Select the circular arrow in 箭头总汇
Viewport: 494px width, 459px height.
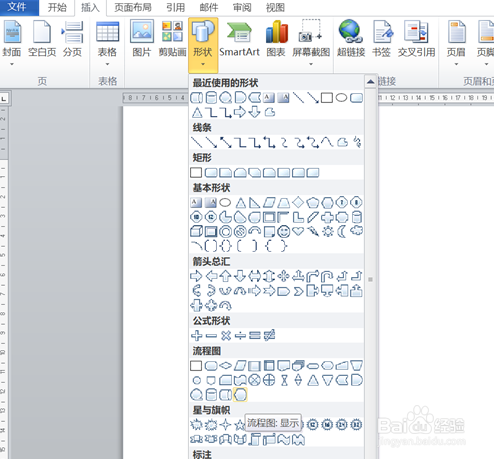tap(226, 306)
